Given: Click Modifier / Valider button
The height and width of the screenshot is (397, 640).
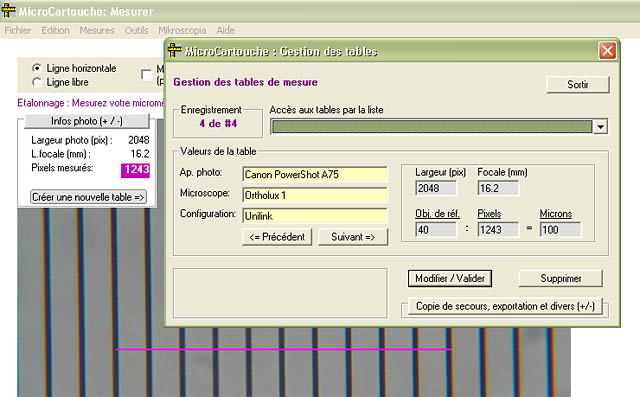Looking at the screenshot, I should tap(450, 278).
